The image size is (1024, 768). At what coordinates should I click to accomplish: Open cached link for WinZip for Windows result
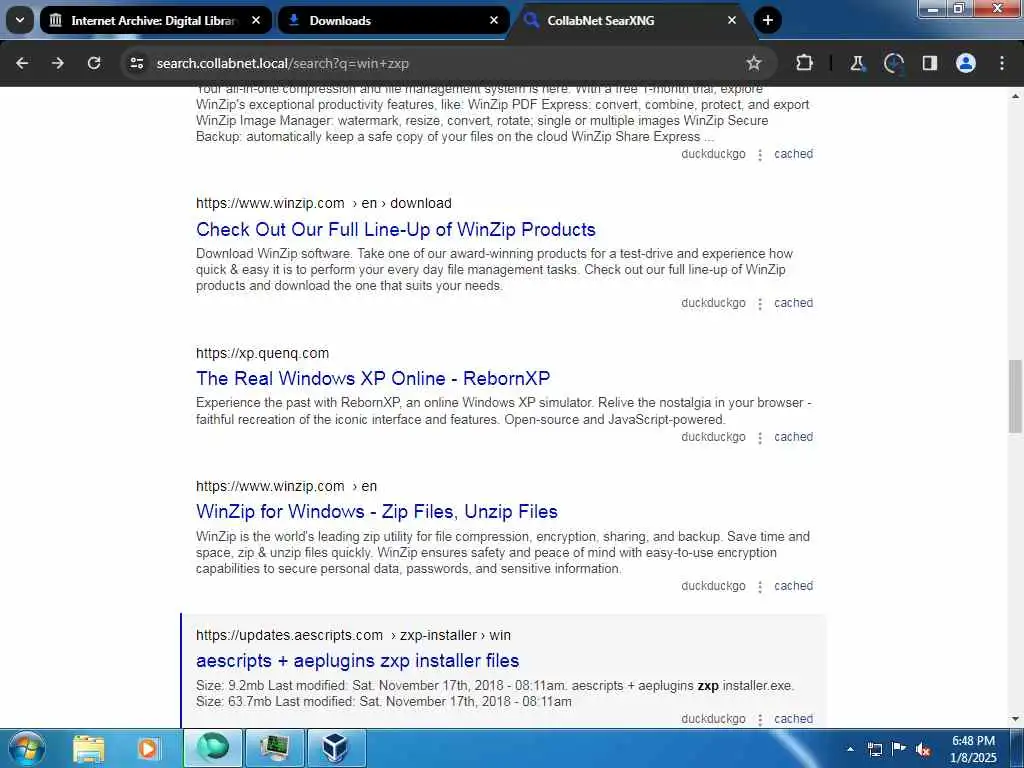793,586
